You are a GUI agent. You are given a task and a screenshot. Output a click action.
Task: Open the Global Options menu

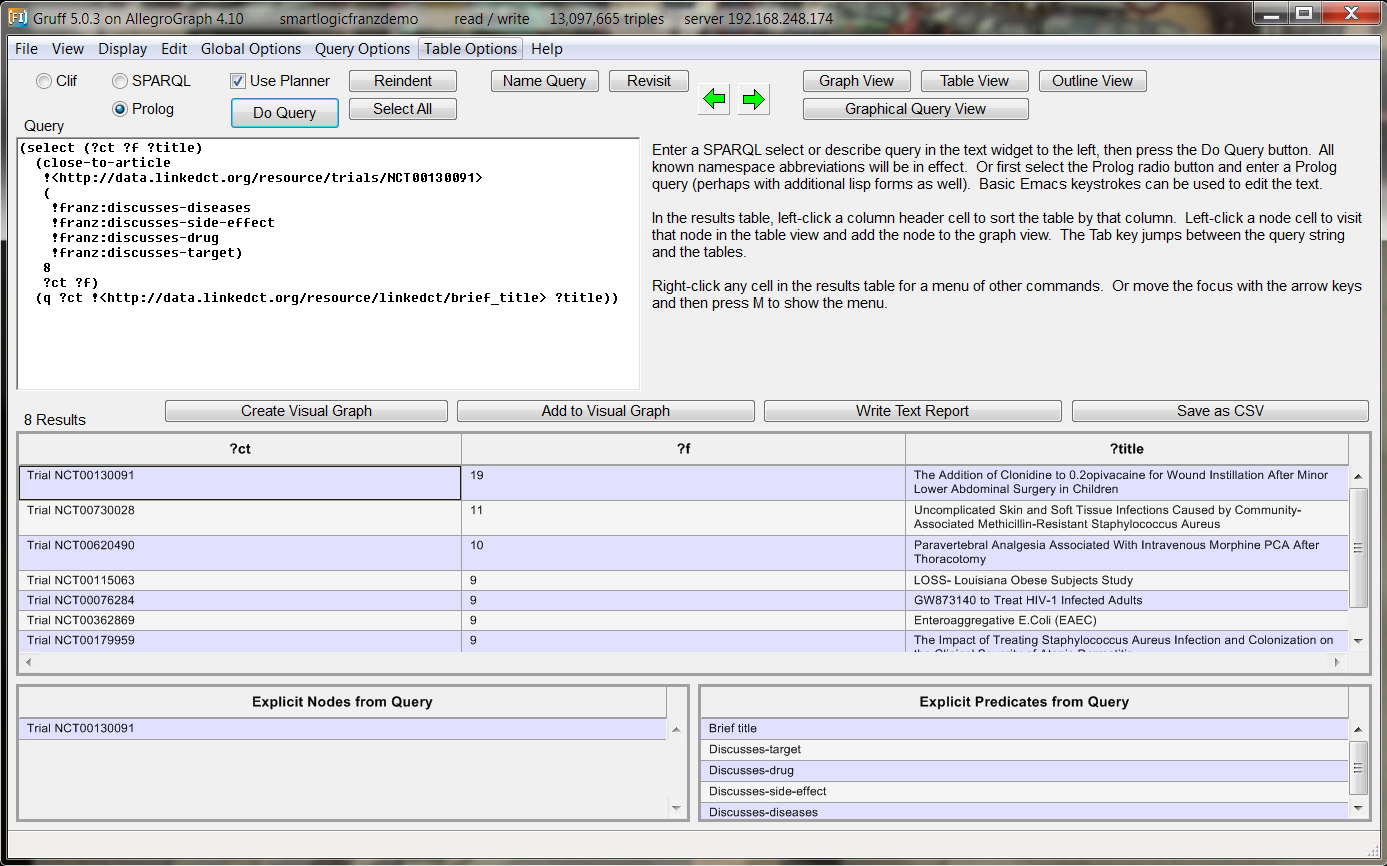click(x=251, y=49)
